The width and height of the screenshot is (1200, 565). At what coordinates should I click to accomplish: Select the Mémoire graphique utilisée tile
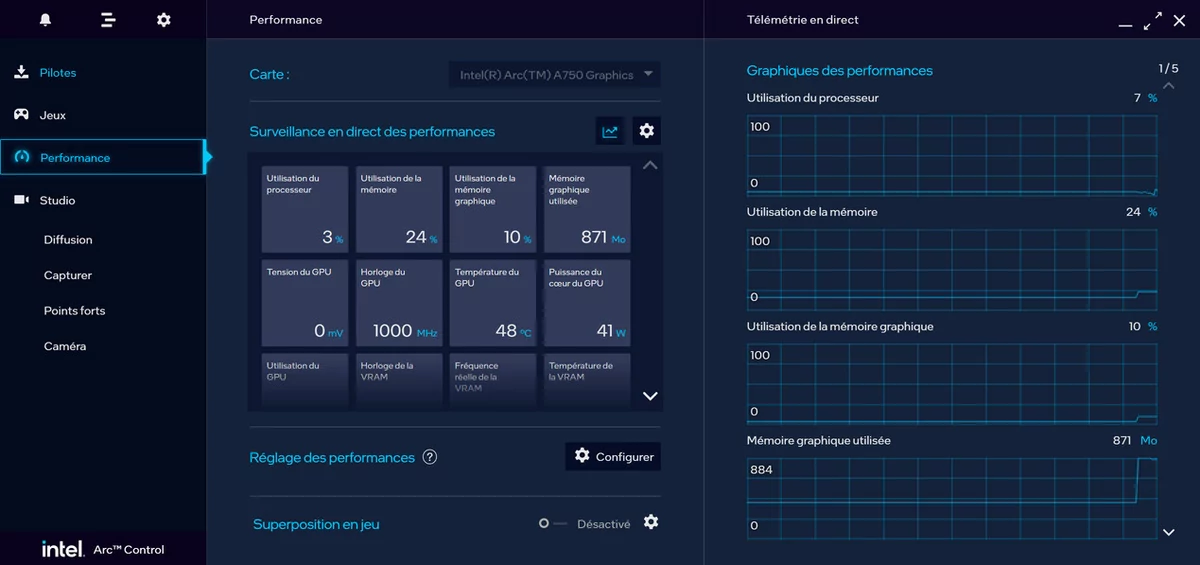(587, 209)
